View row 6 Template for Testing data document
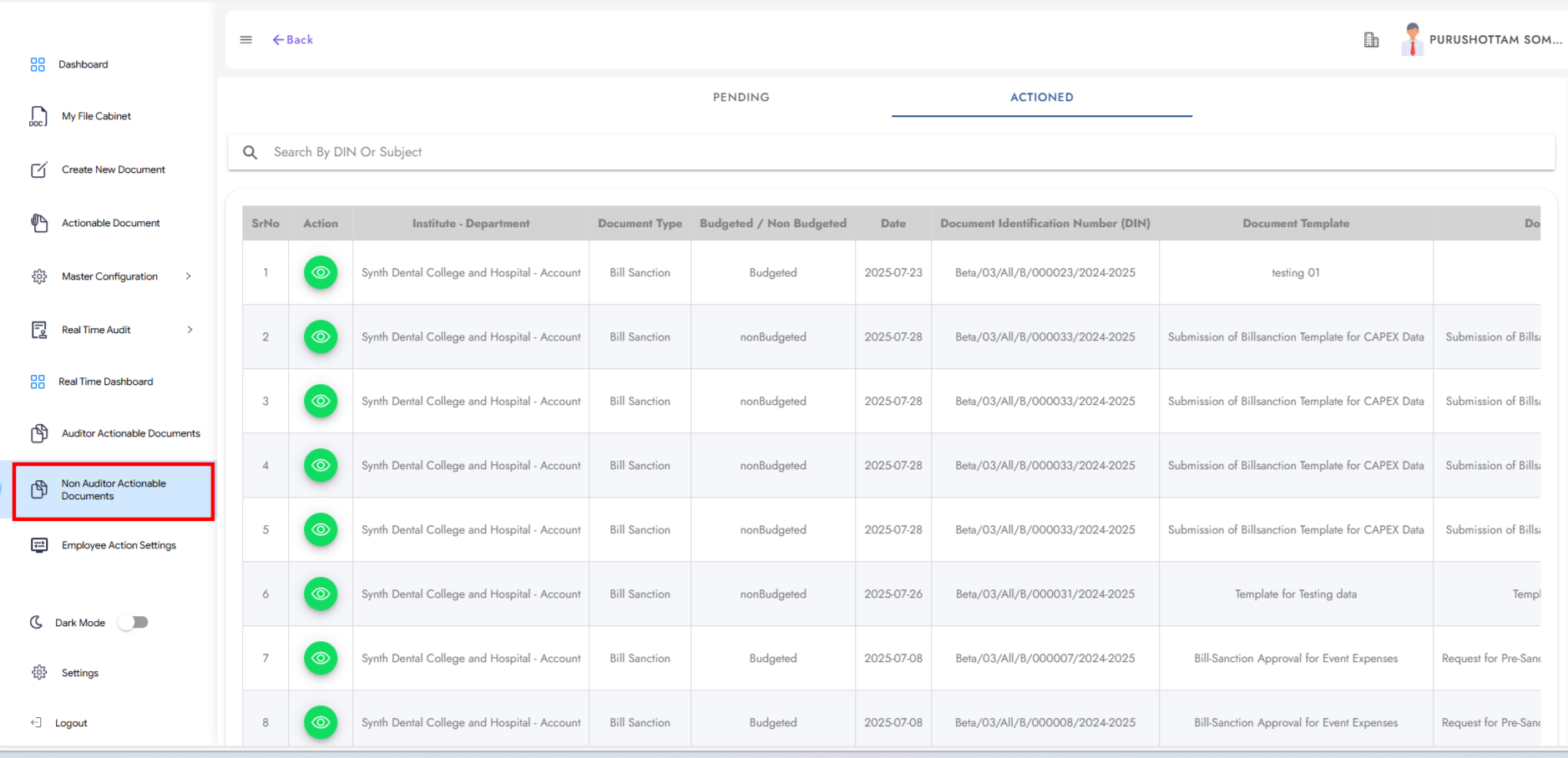The height and width of the screenshot is (758, 1568). [321, 594]
